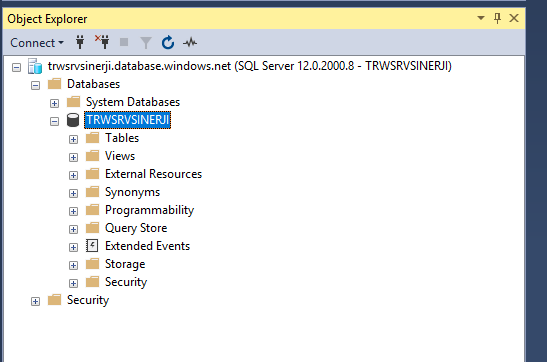The height and width of the screenshot is (362, 547).
Task: Expand the Views node
Action: [x=73, y=157]
